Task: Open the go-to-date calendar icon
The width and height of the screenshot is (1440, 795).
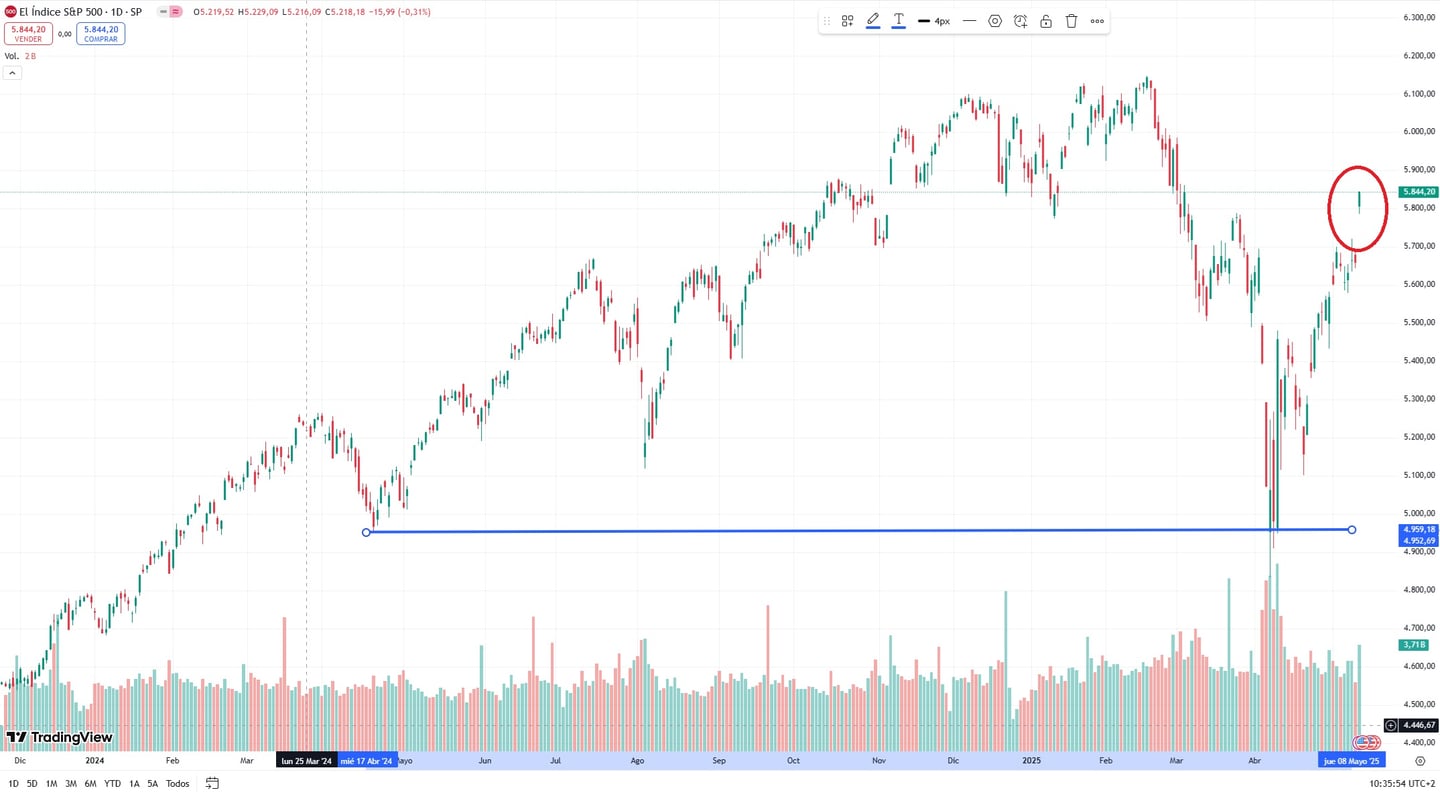Action: click(212, 783)
